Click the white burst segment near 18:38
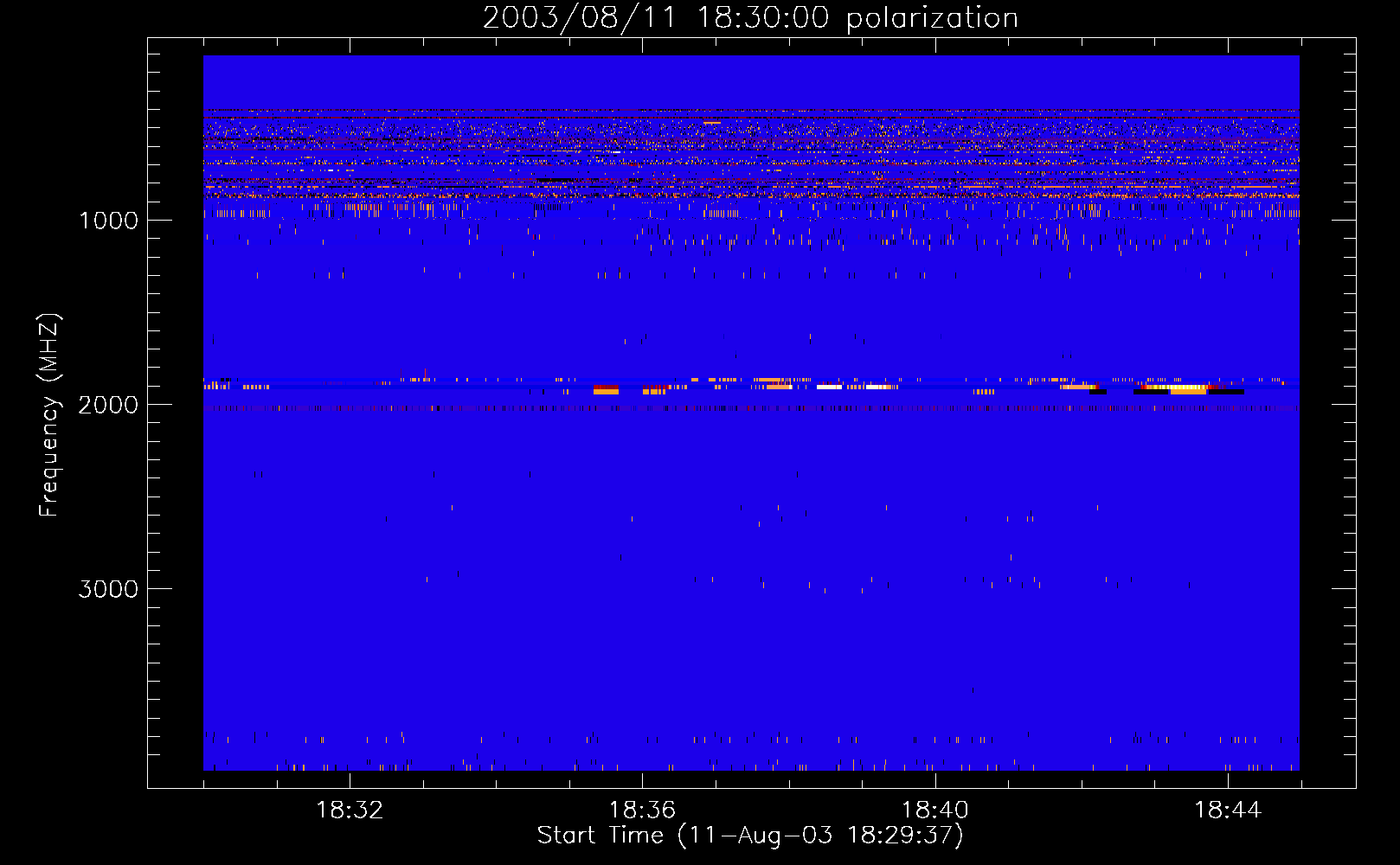This screenshot has width=1400, height=865. [829, 388]
